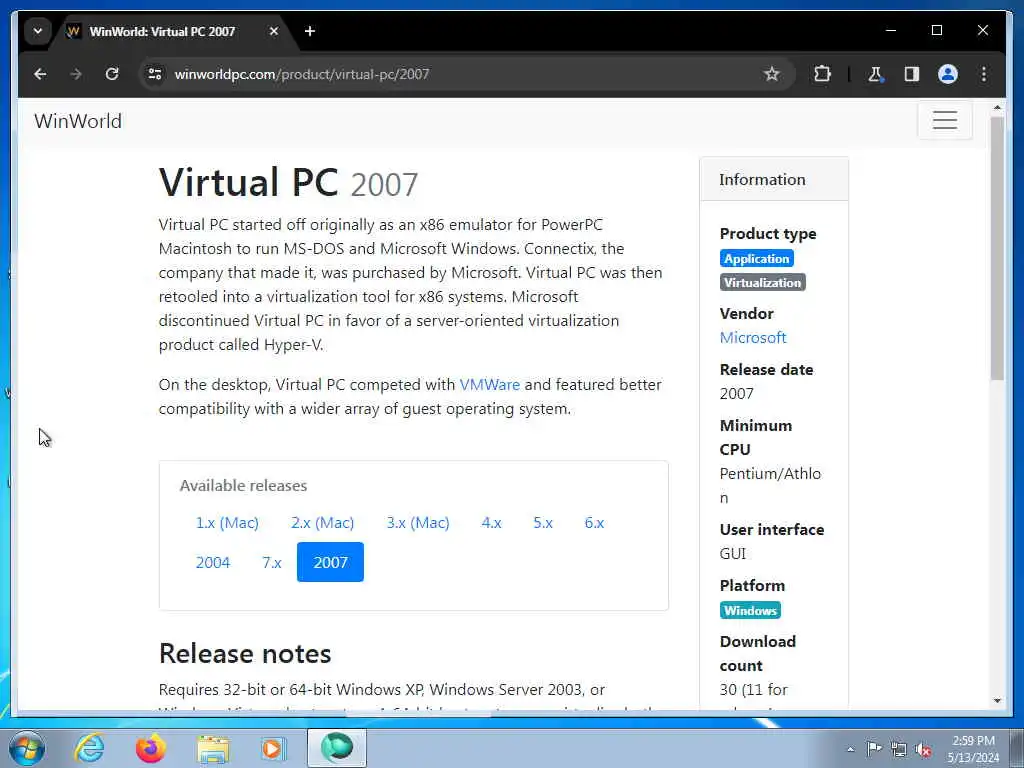Click the active green browser taskbar icon
The width and height of the screenshot is (1024, 768).
point(337,748)
